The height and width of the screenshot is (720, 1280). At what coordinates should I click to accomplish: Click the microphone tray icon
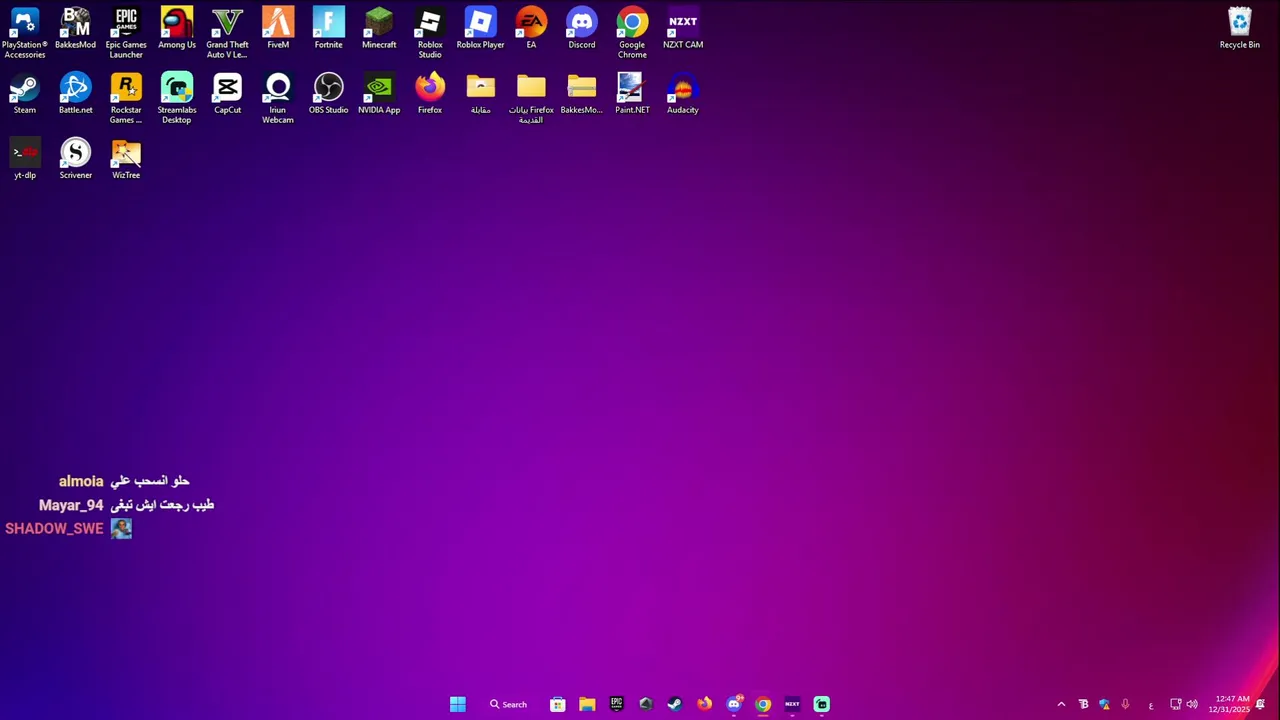pos(1125,704)
